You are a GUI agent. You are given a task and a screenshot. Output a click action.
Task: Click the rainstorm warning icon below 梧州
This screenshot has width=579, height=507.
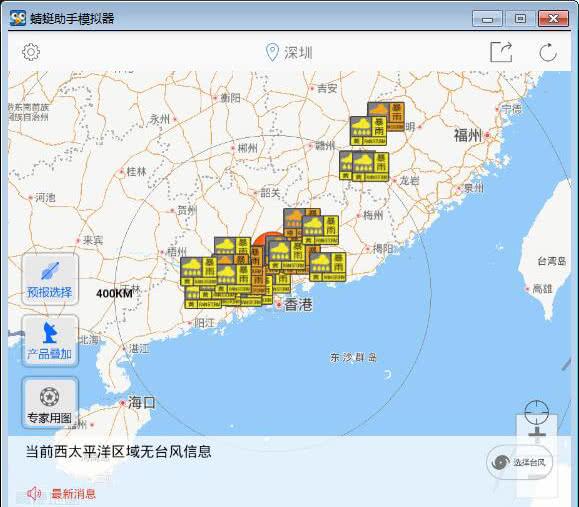pos(199,271)
